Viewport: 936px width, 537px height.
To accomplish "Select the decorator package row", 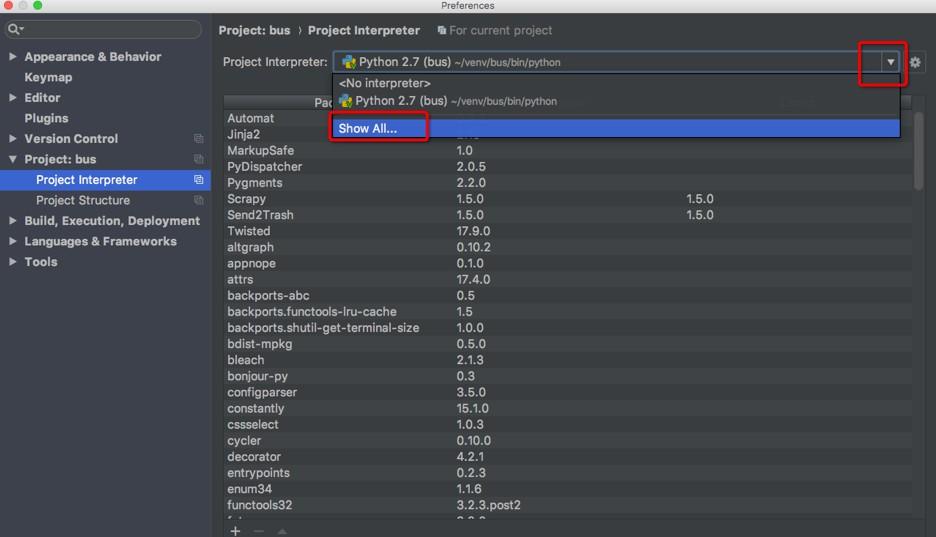I will pyautogui.click(x=568, y=456).
